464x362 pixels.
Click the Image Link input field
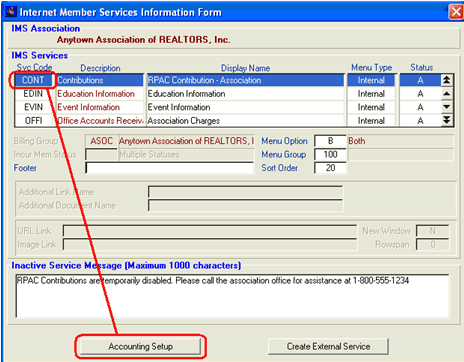pyautogui.click(x=210, y=244)
